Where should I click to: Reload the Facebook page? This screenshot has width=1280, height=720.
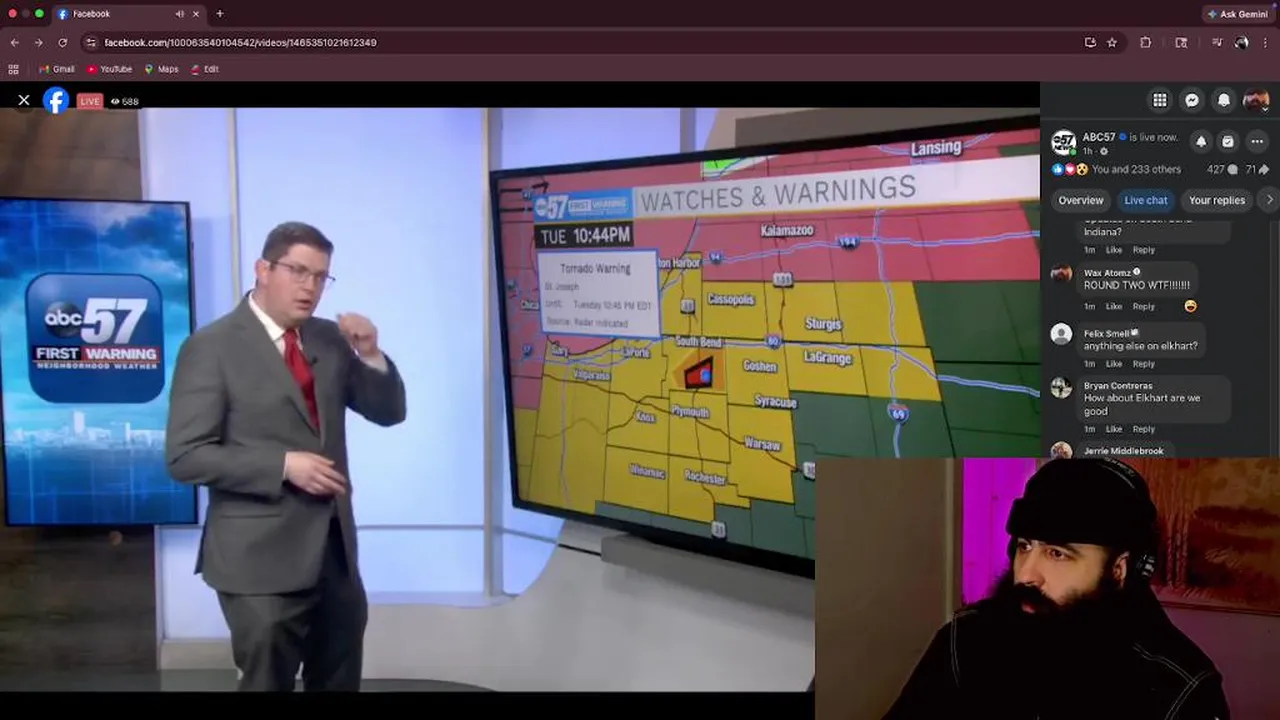(x=62, y=43)
